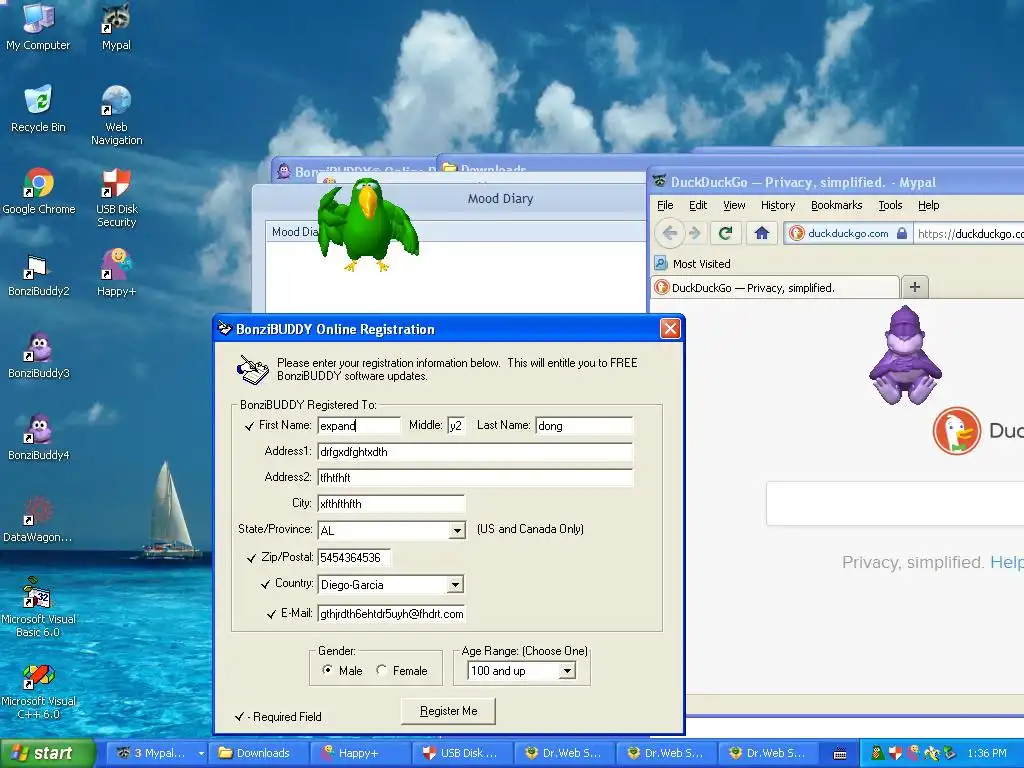
Task: Select the DuckDuckGo browser tab
Action: 775,287
